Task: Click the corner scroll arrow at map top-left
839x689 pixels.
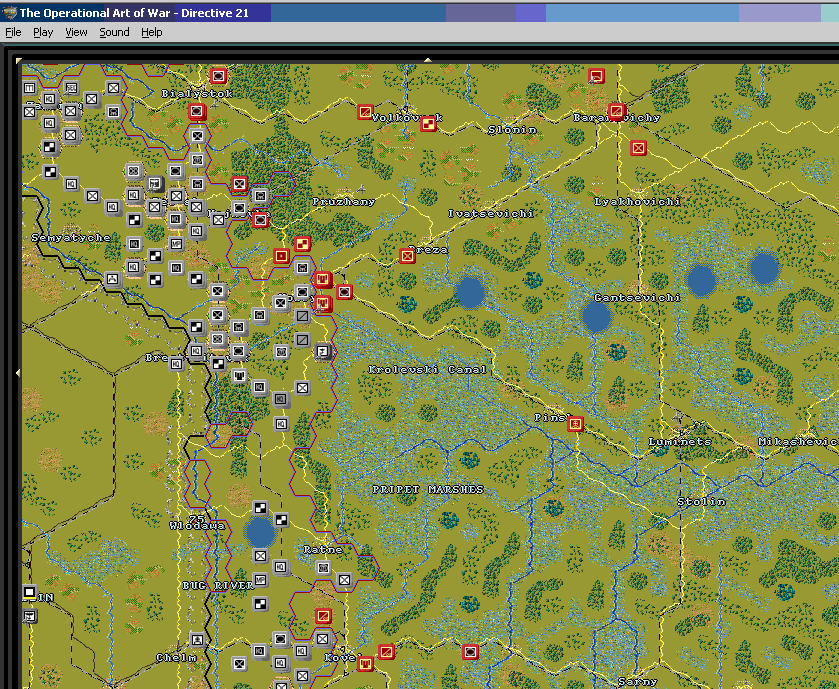Action: (19, 60)
